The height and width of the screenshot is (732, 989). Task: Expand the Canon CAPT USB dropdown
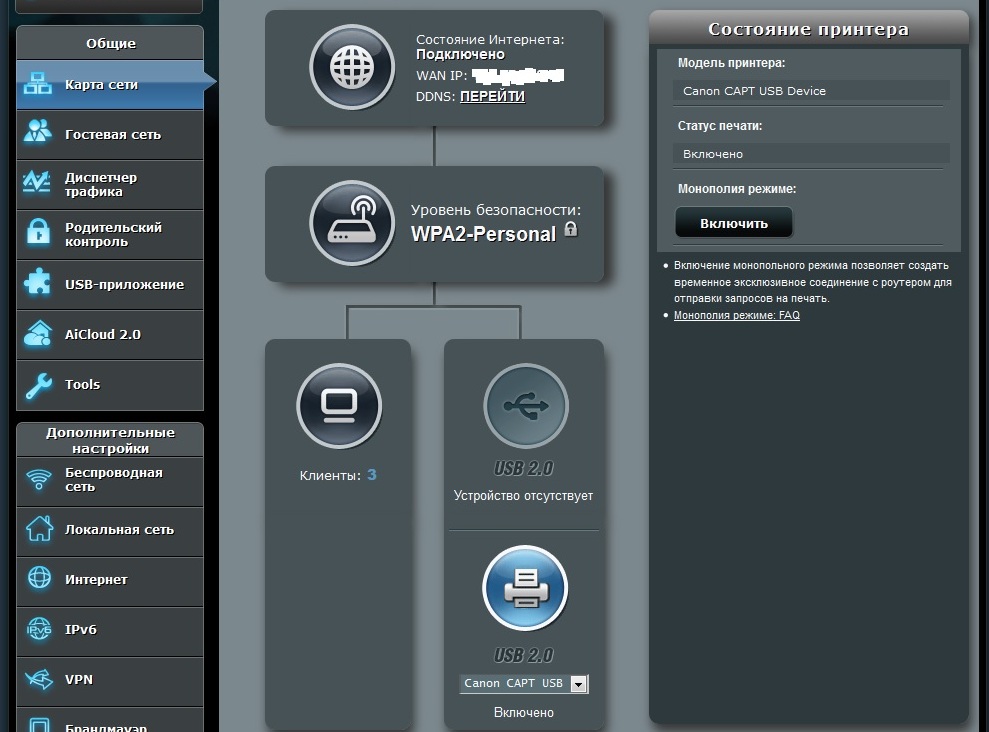pyautogui.click(x=579, y=684)
